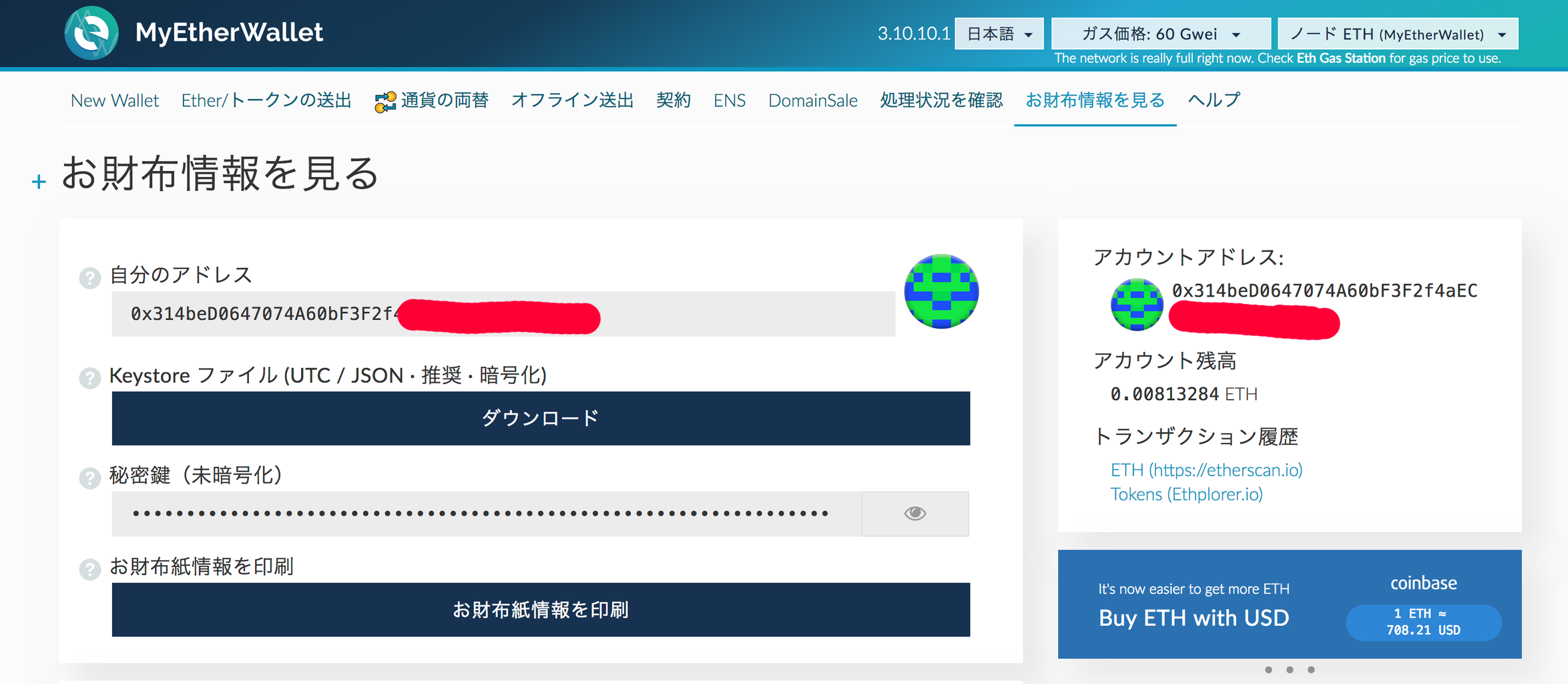This screenshot has height=684, width=1568.
Task: Click the 自分のアドレス address field
Action: coord(503,314)
